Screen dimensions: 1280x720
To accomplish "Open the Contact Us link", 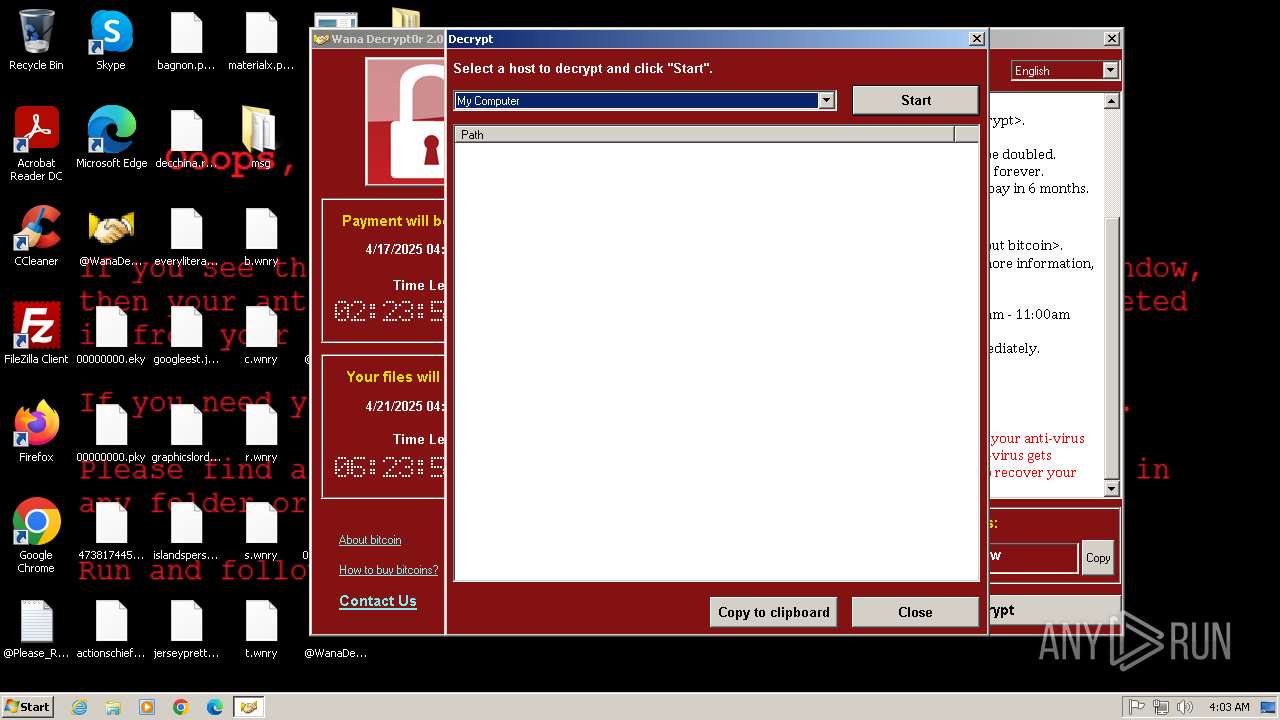I will [378, 601].
